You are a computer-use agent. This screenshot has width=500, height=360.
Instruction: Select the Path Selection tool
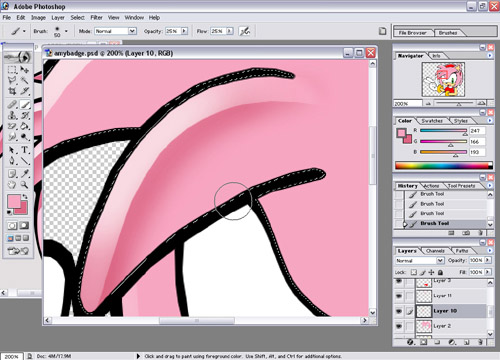coord(12,150)
